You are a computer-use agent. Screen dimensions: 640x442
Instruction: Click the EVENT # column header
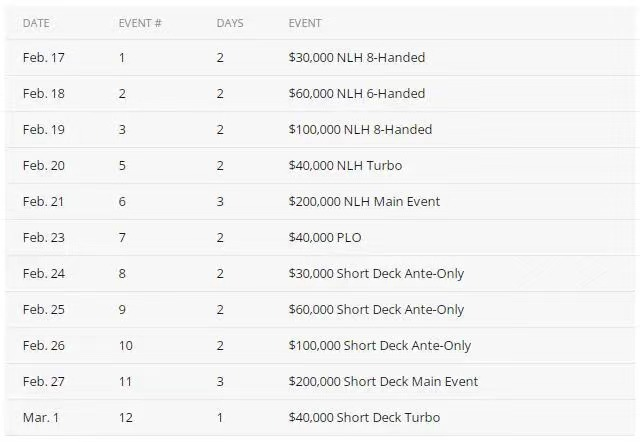click(x=140, y=22)
